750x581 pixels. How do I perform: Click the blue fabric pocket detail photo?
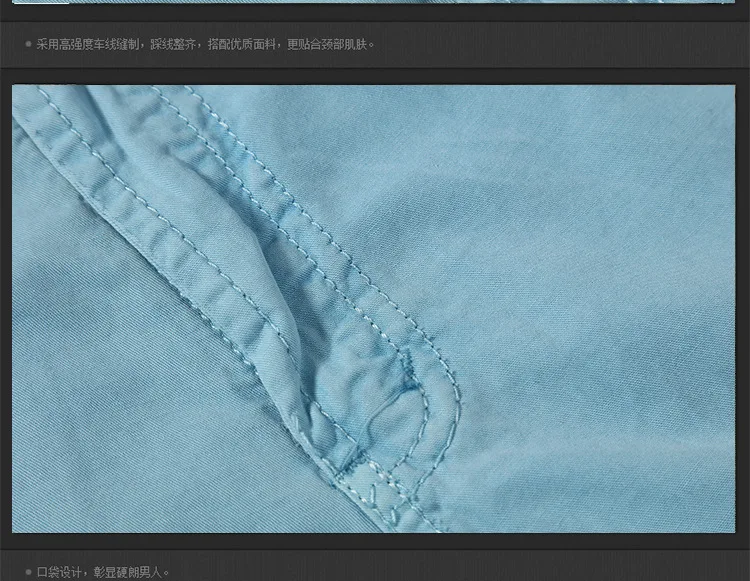click(374, 309)
